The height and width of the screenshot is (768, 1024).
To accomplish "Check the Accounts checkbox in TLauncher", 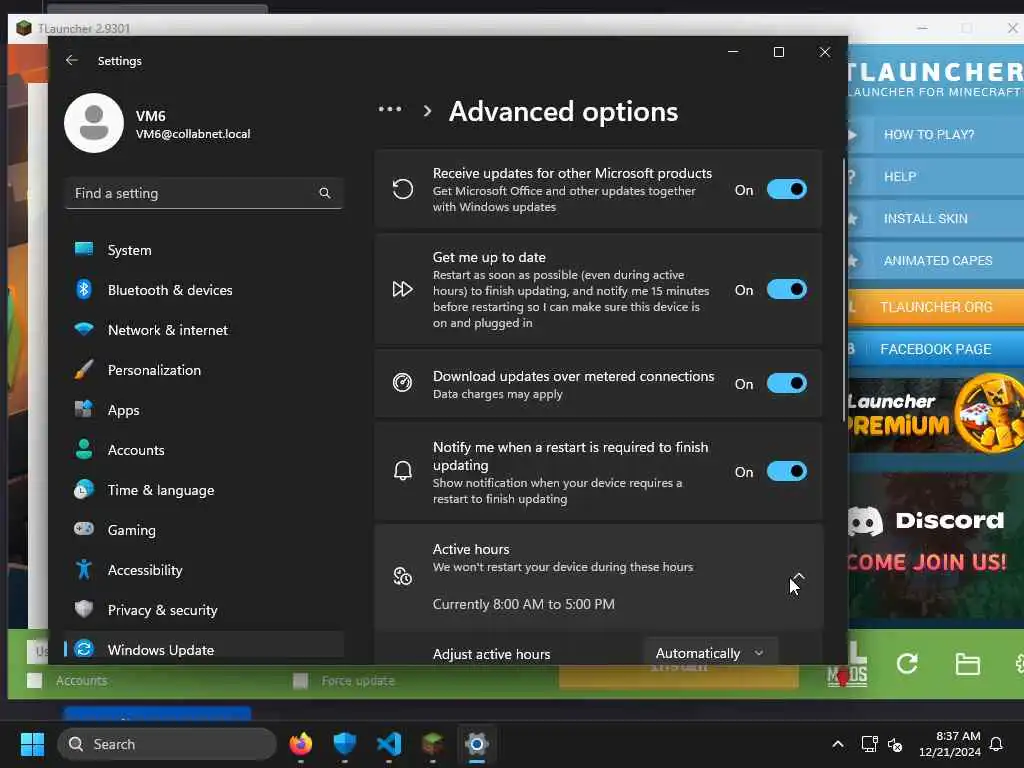I will tap(35, 680).
